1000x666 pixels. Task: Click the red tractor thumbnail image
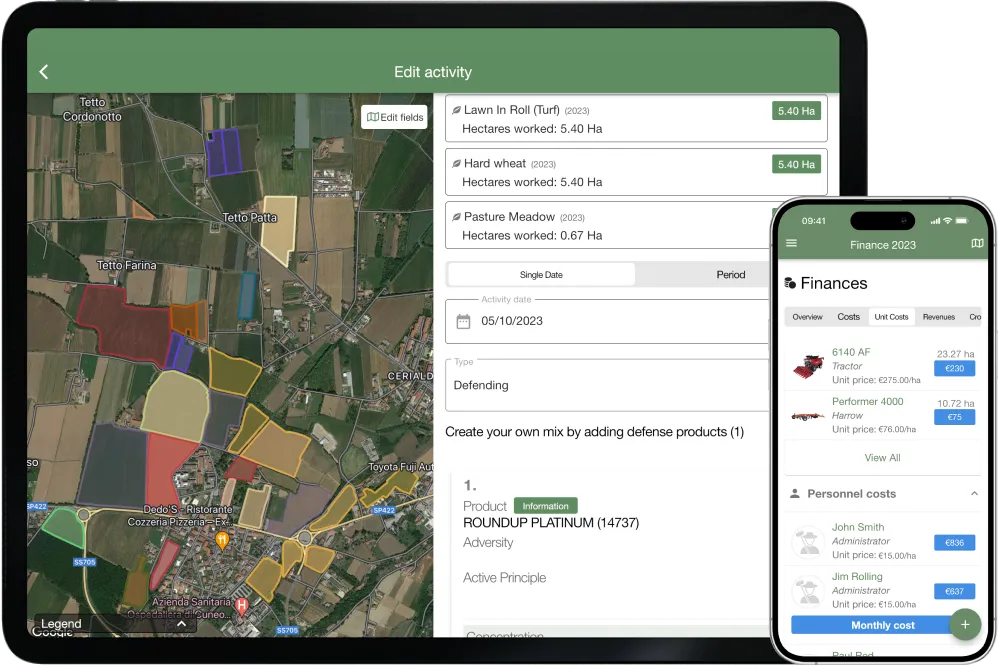click(x=808, y=366)
